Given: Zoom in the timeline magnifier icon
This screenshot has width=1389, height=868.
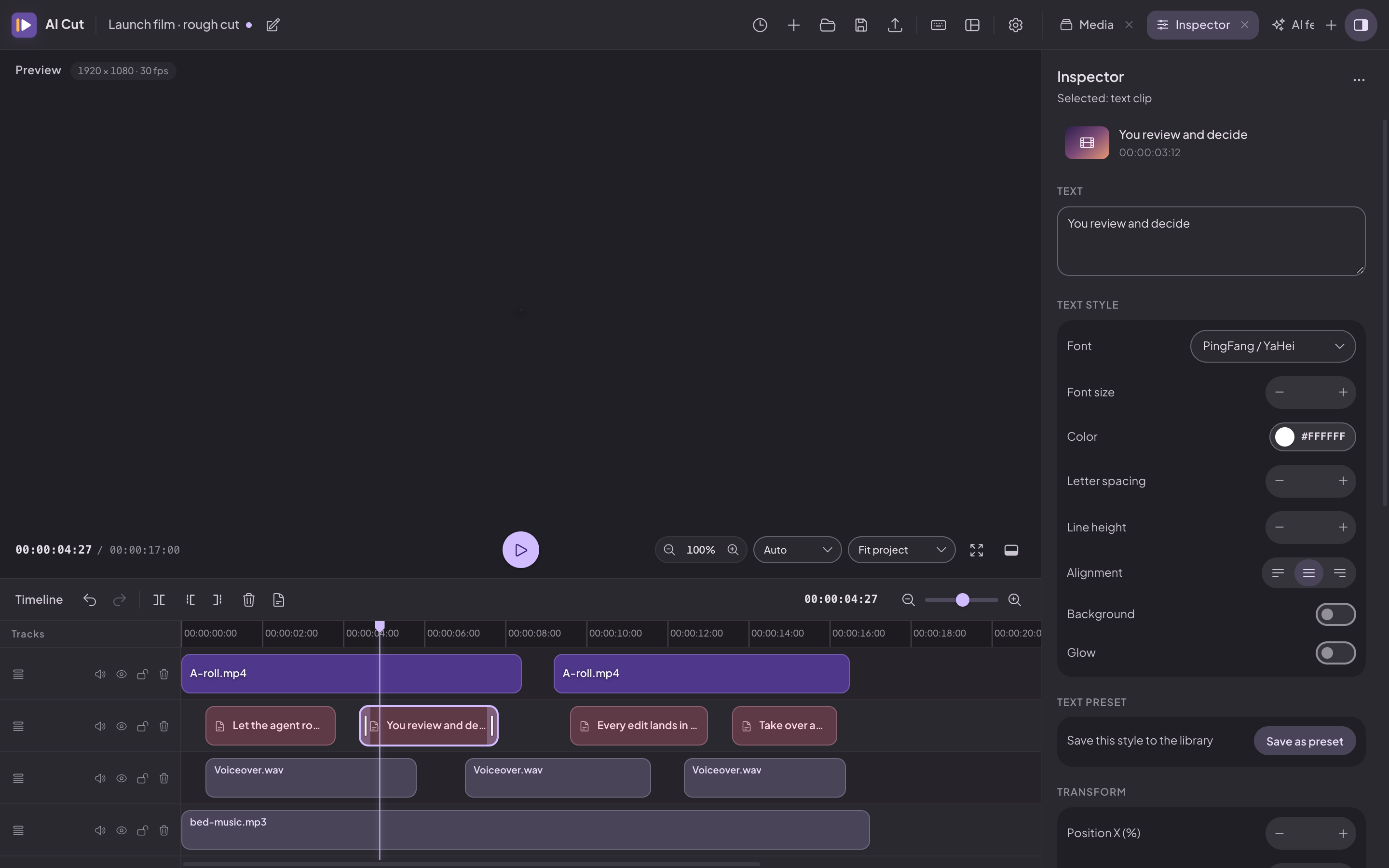Looking at the screenshot, I should point(1014,600).
